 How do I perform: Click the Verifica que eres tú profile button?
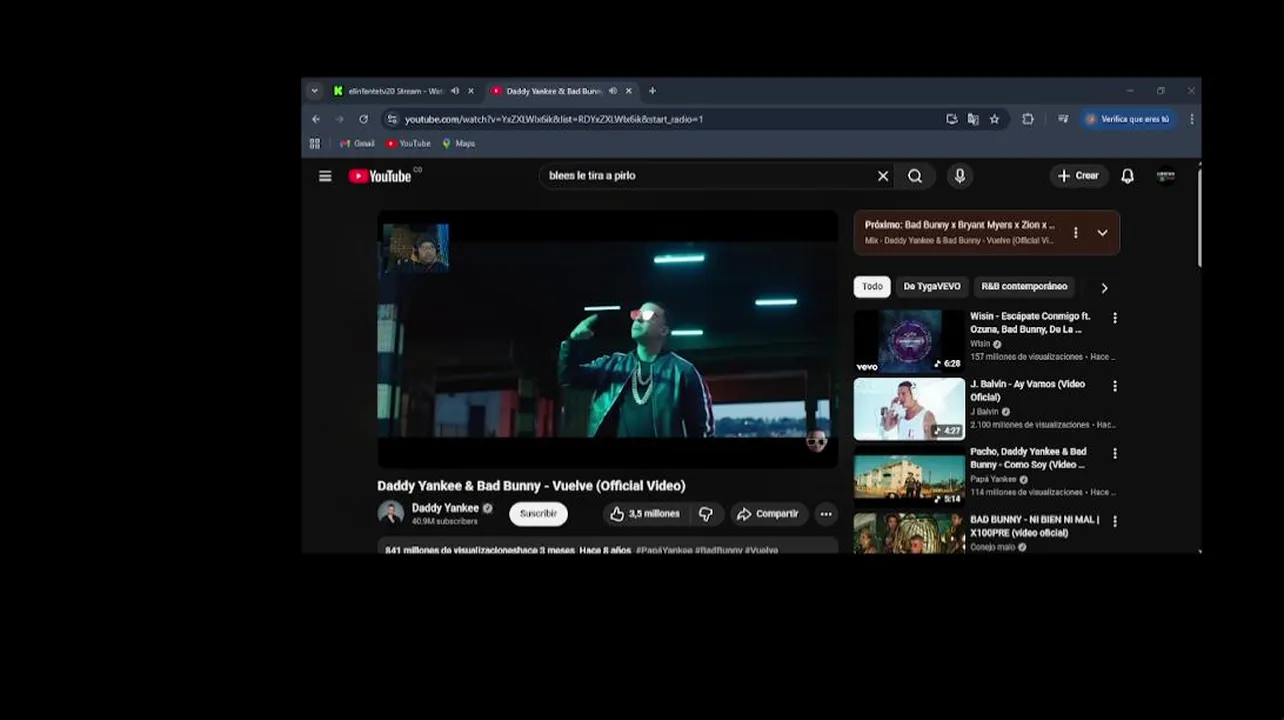(x=1128, y=119)
